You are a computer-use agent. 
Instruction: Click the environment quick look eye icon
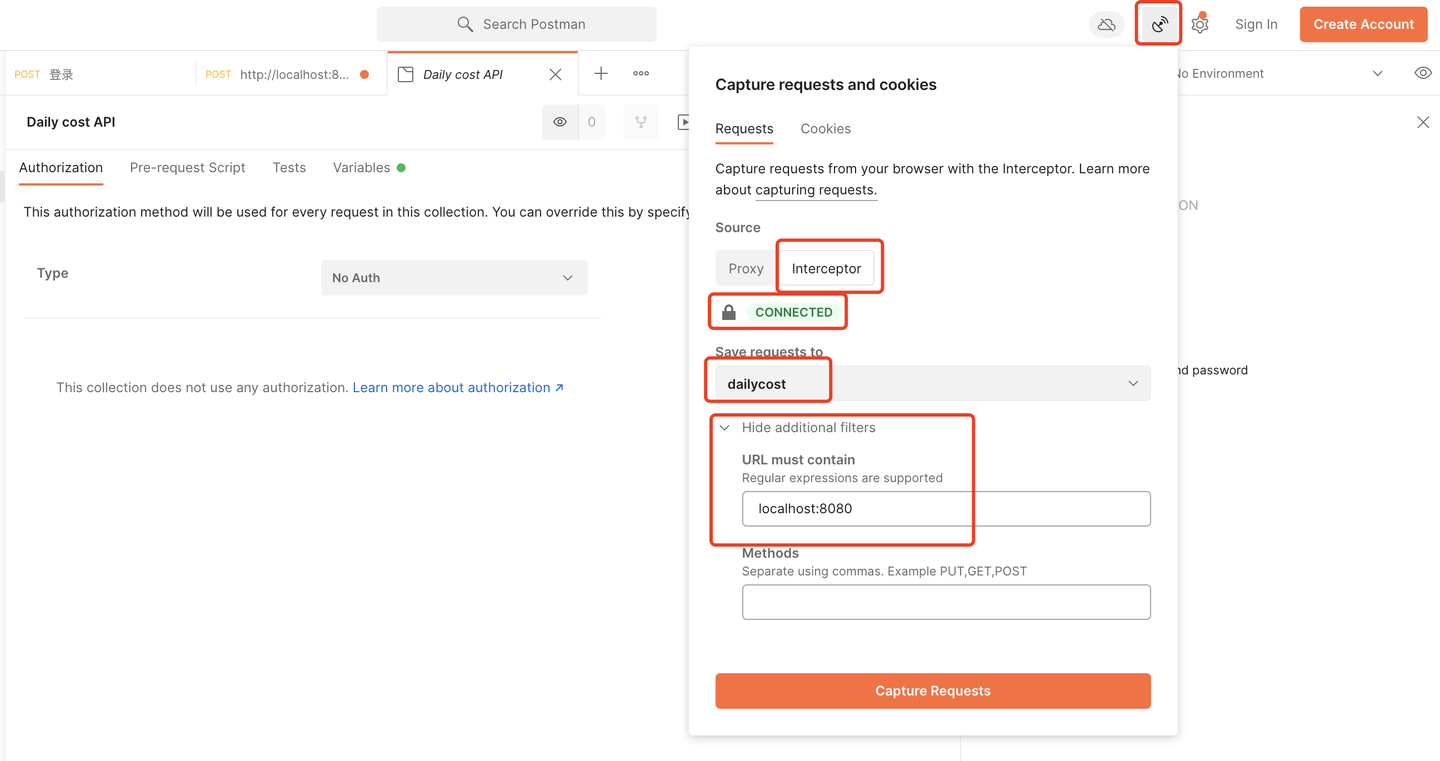pos(1423,74)
